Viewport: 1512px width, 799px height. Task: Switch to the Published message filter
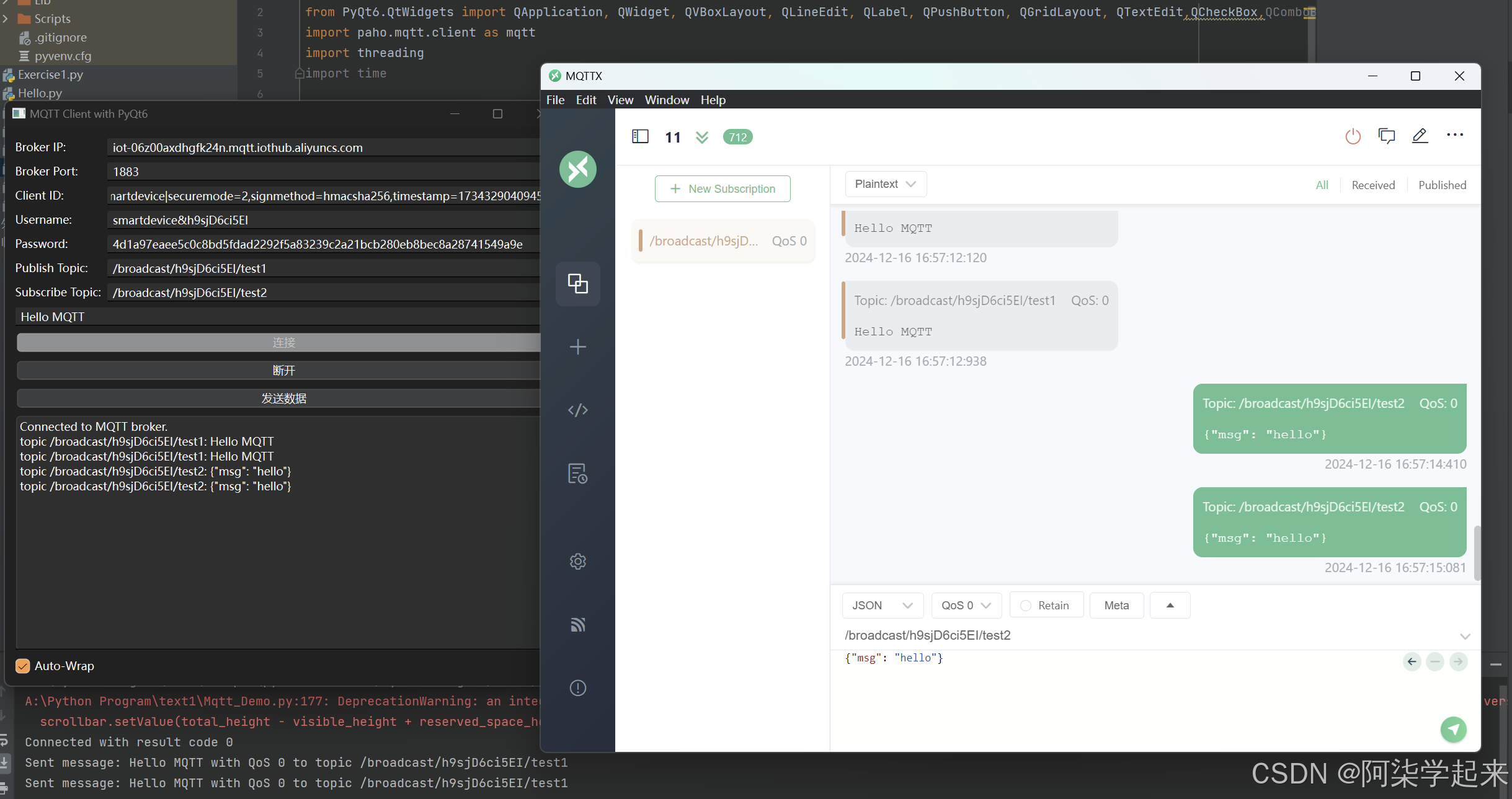1442,184
